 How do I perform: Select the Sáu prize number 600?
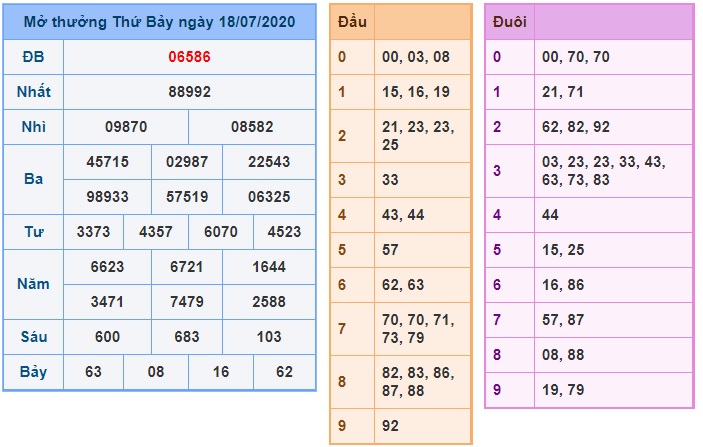point(108,337)
